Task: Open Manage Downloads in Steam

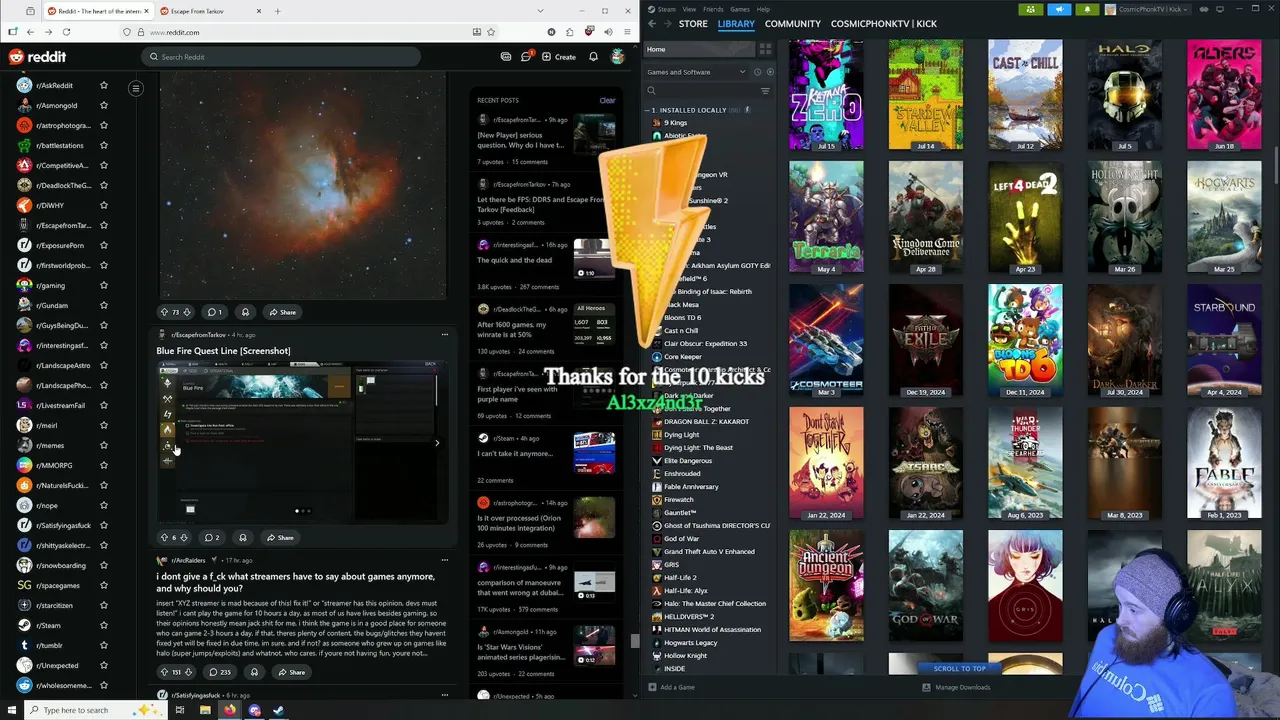Action: [x=956, y=687]
